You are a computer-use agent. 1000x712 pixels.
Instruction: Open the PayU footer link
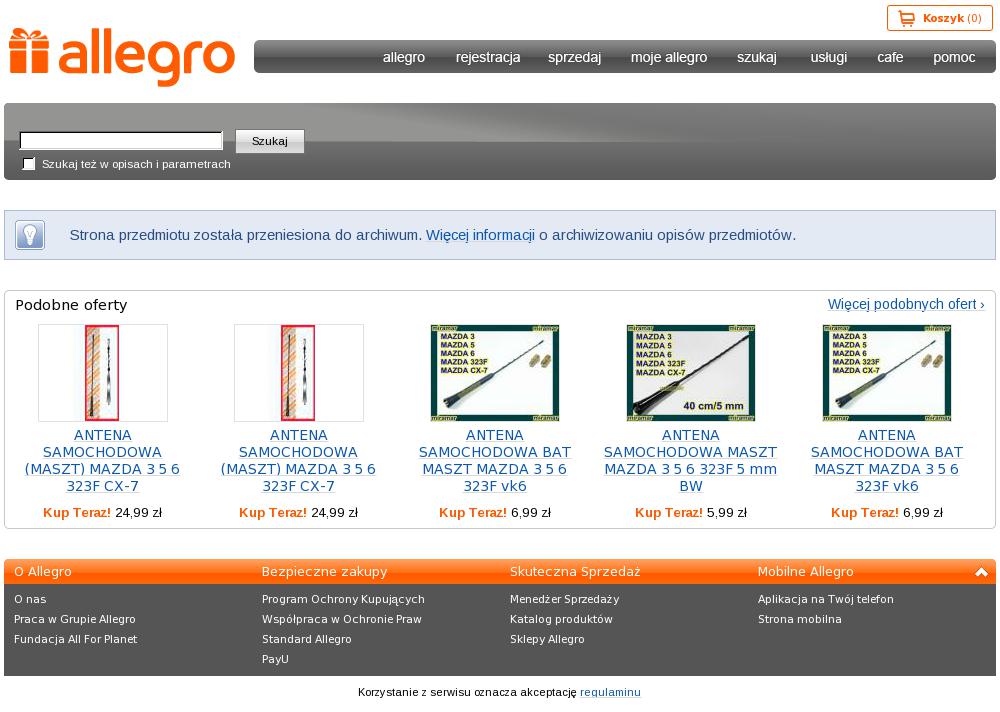point(276,659)
